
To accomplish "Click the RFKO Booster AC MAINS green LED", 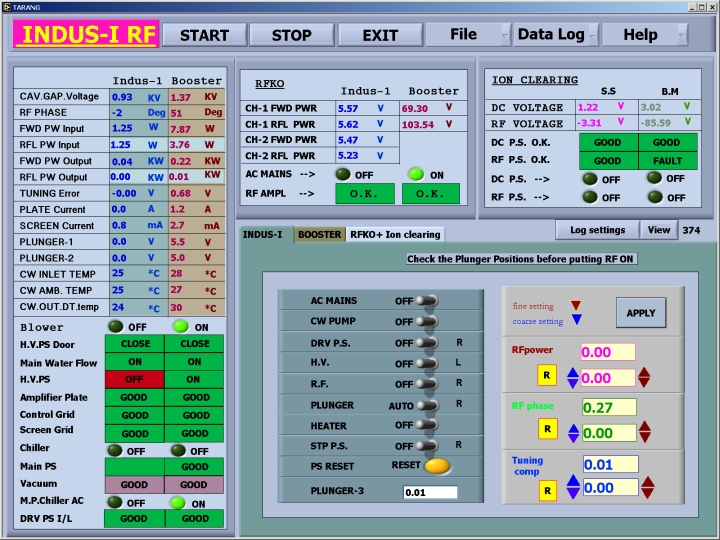I will click(x=415, y=174).
